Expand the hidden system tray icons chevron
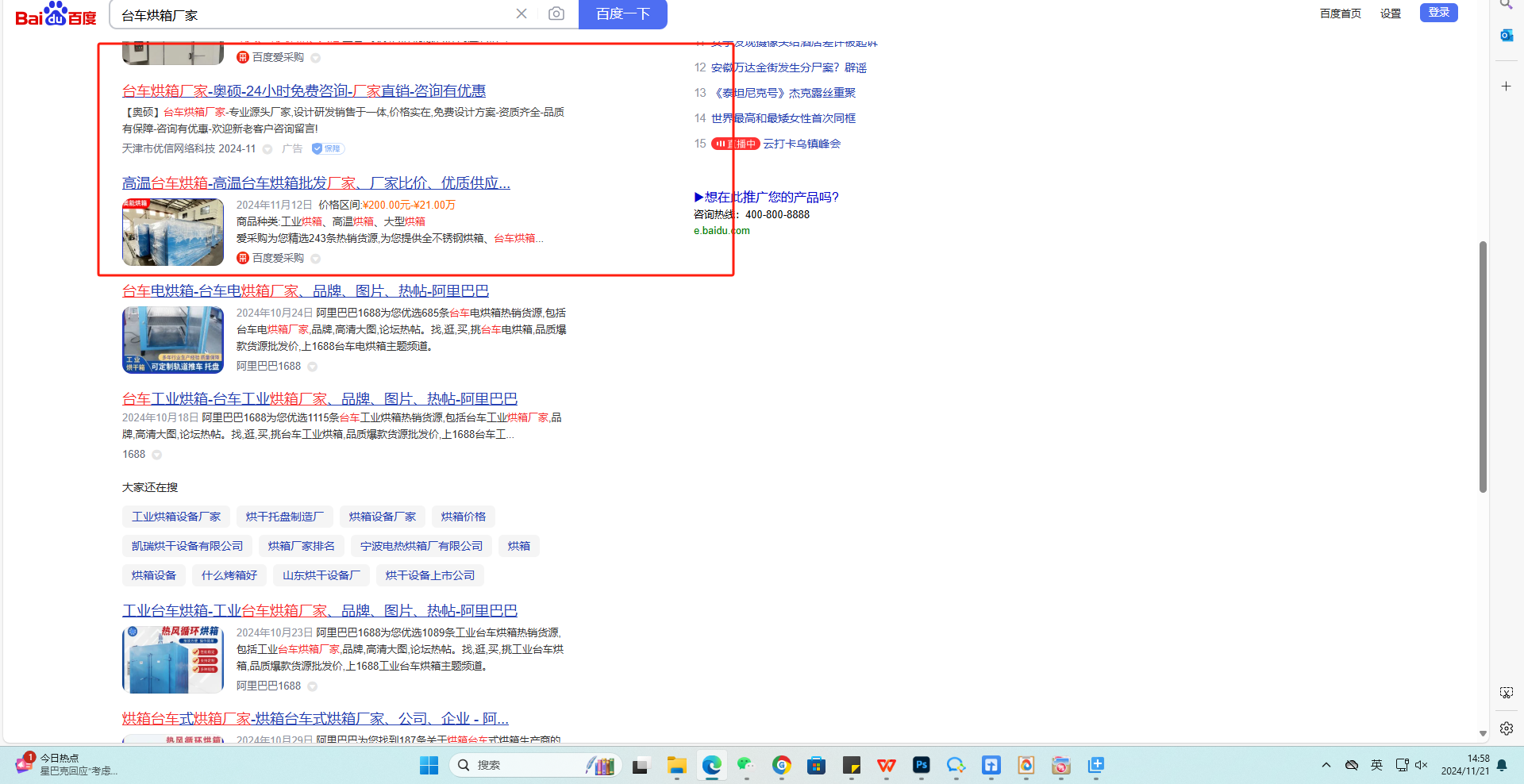The image size is (1524, 784). pyautogui.click(x=1326, y=765)
